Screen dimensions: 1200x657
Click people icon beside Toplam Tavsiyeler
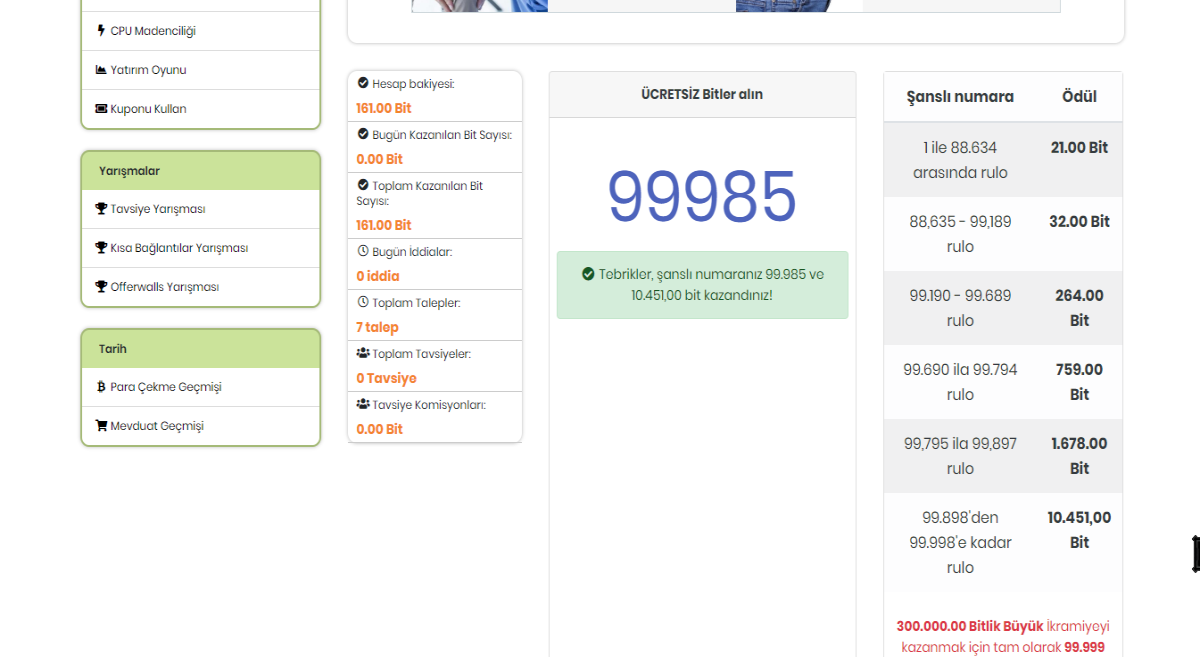coord(363,353)
